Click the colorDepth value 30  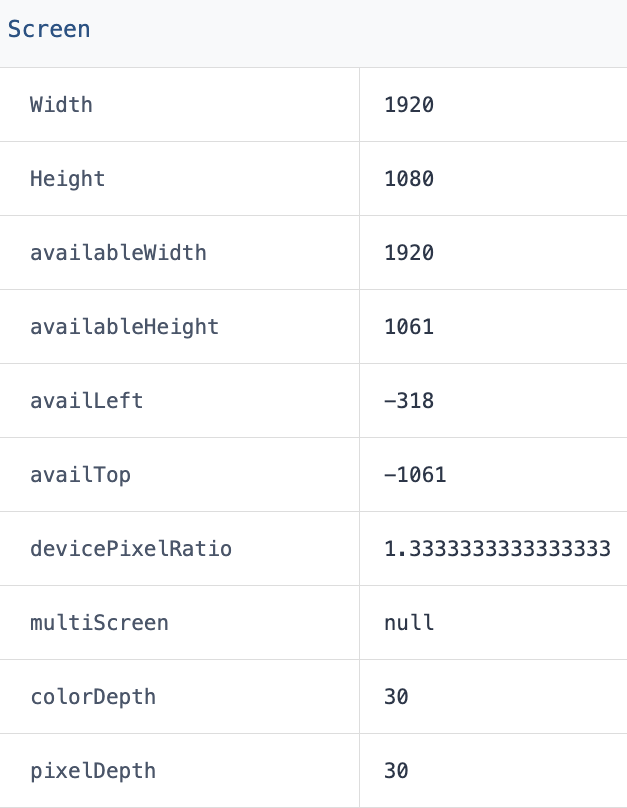[396, 697]
